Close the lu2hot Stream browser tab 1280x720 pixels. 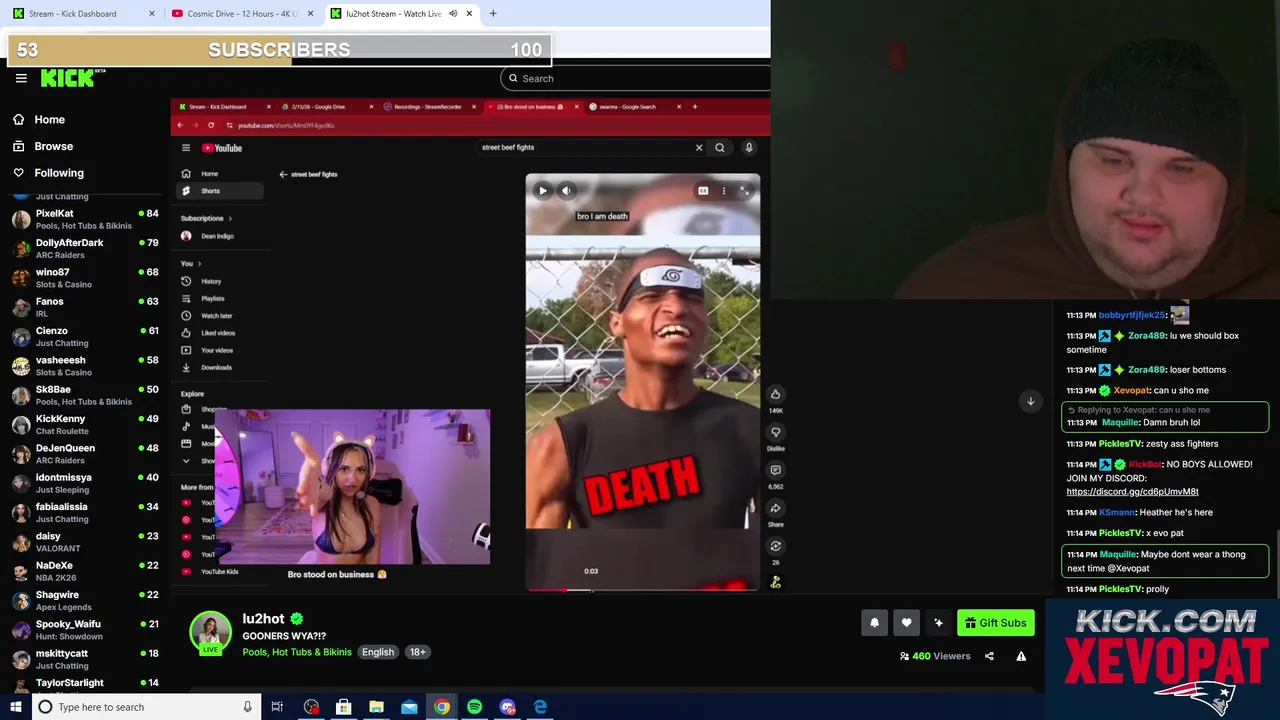point(469,14)
